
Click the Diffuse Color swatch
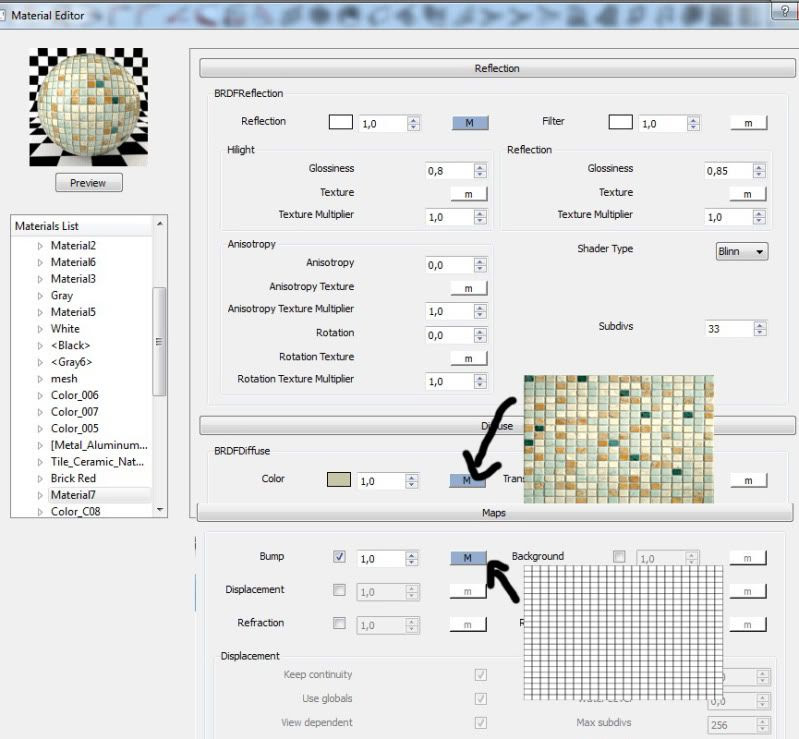tap(339, 480)
